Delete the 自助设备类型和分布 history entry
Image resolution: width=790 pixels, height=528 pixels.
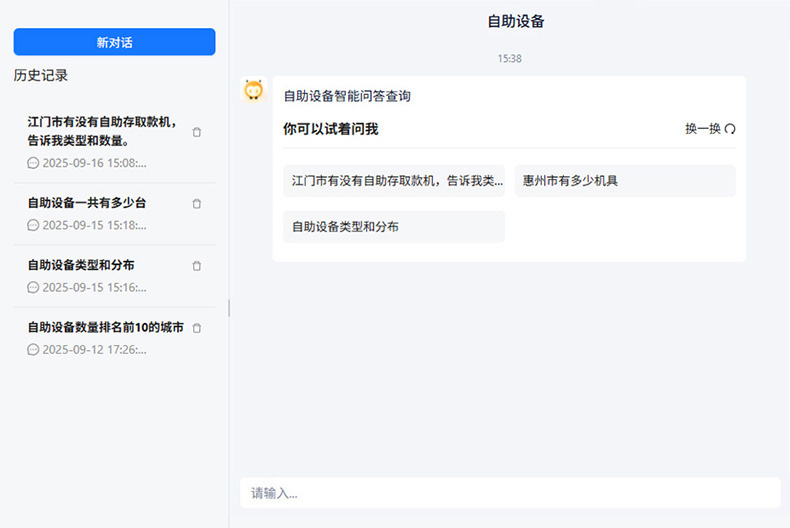(x=197, y=266)
